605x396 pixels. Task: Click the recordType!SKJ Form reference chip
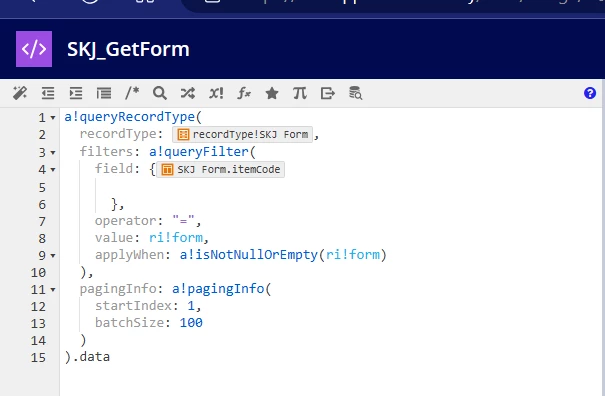(242, 134)
